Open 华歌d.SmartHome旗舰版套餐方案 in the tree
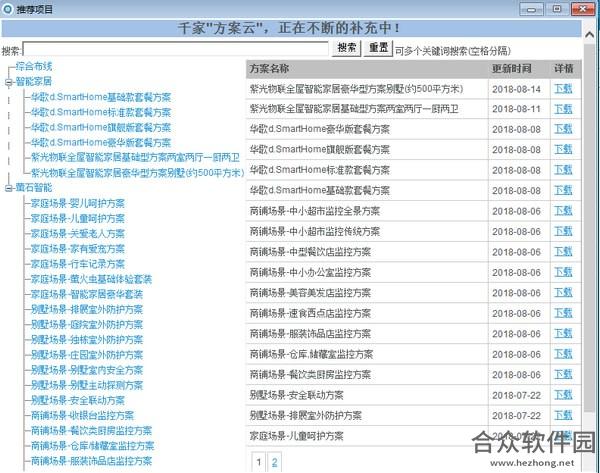600x473 pixels. pos(101,127)
